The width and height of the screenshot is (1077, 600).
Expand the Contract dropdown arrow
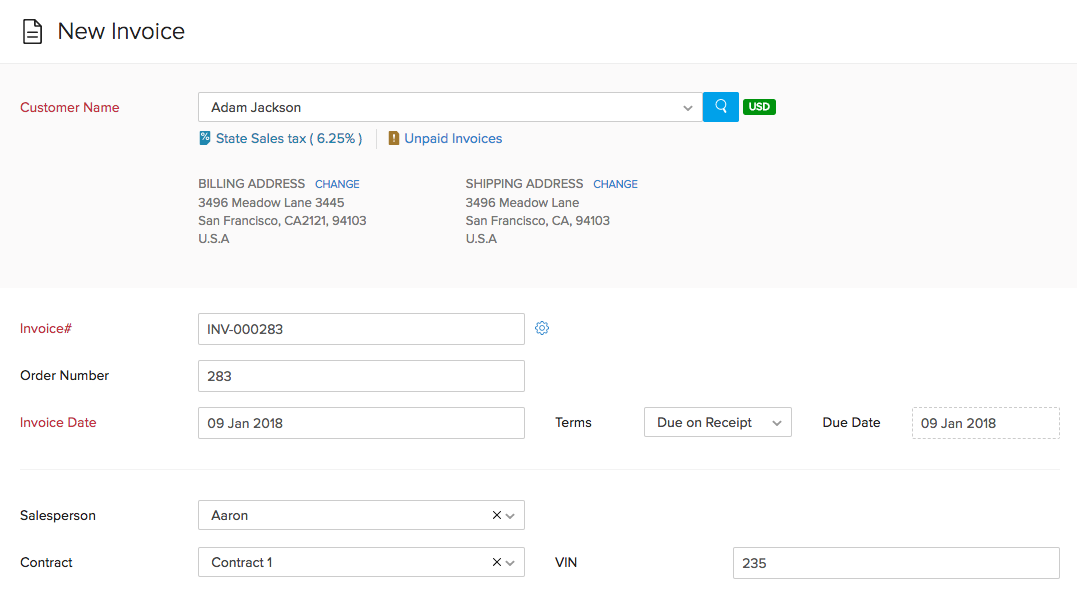[x=511, y=563]
